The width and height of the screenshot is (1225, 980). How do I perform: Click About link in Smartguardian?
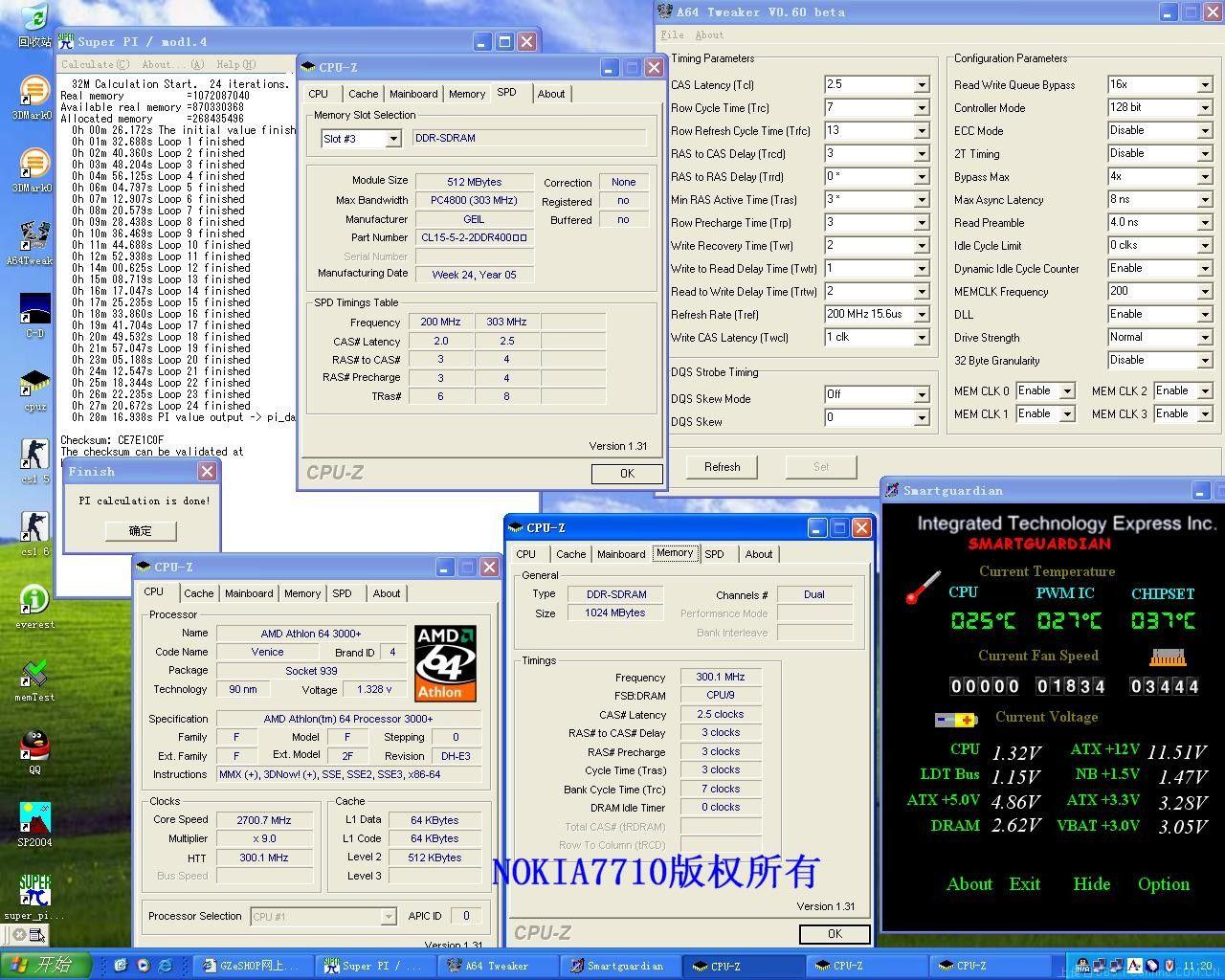pos(969,884)
